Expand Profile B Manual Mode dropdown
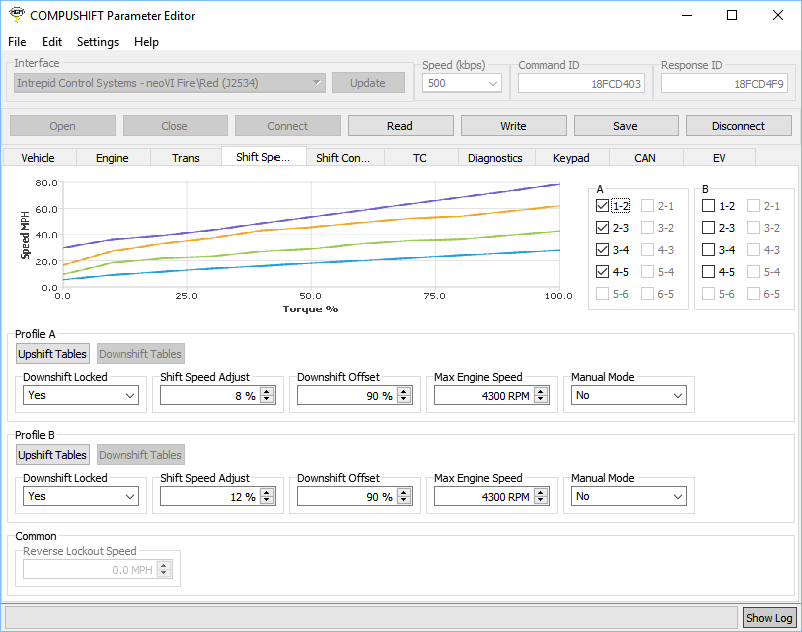The image size is (802, 632). point(630,497)
